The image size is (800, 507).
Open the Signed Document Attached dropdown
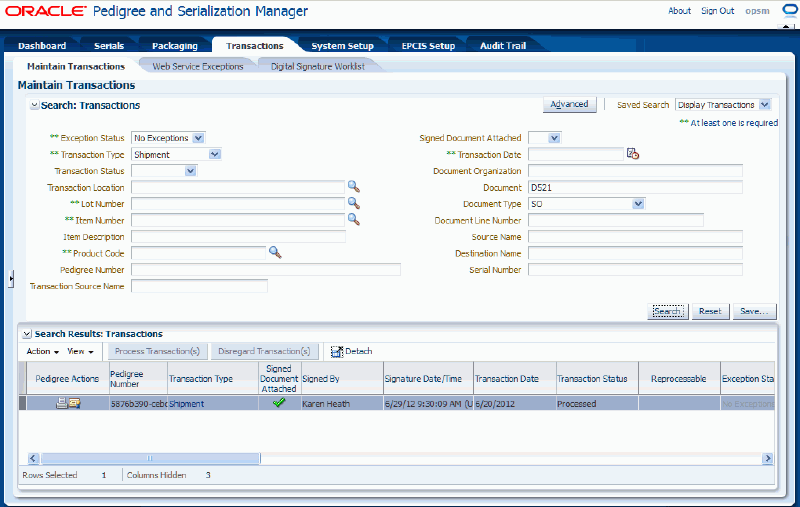[555, 138]
